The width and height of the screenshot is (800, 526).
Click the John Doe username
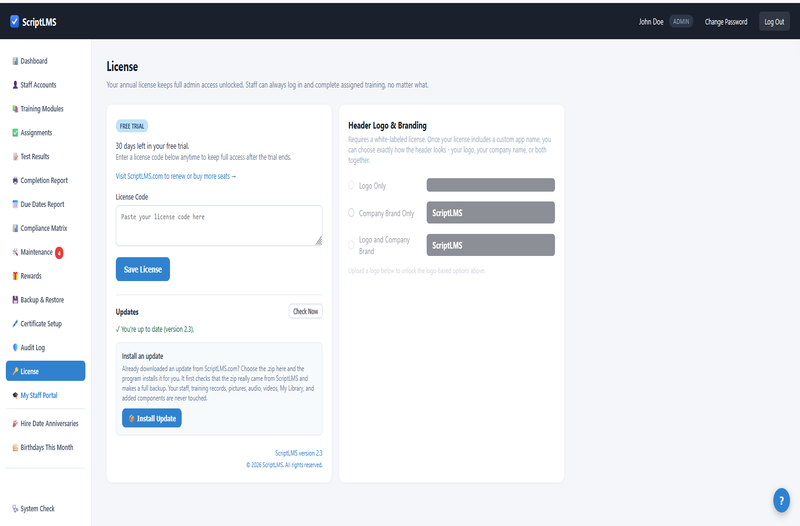(x=651, y=21)
